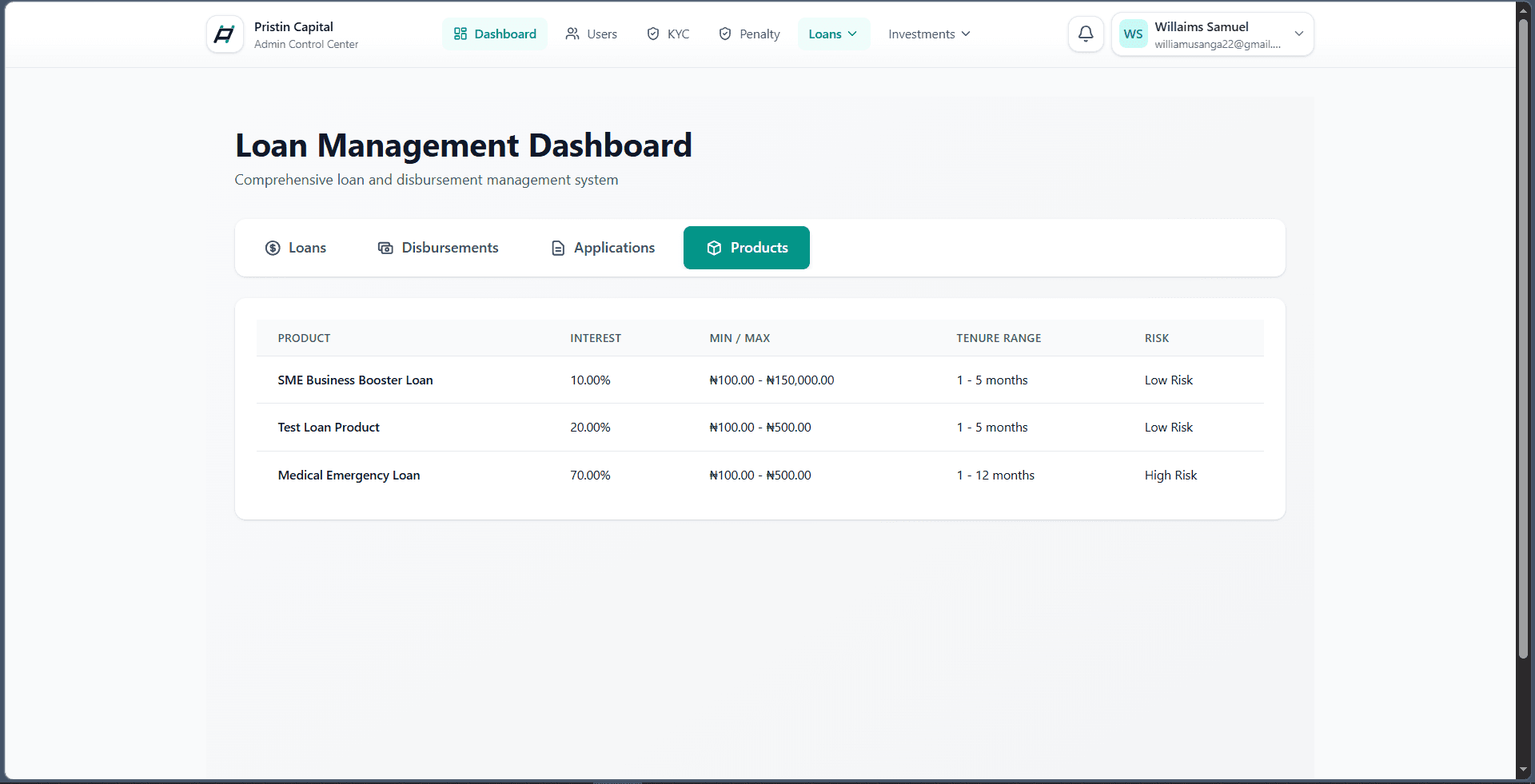Click Test Loan Product's Low Risk label
The width and height of the screenshot is (1535, 784).
pos(1168,427)
